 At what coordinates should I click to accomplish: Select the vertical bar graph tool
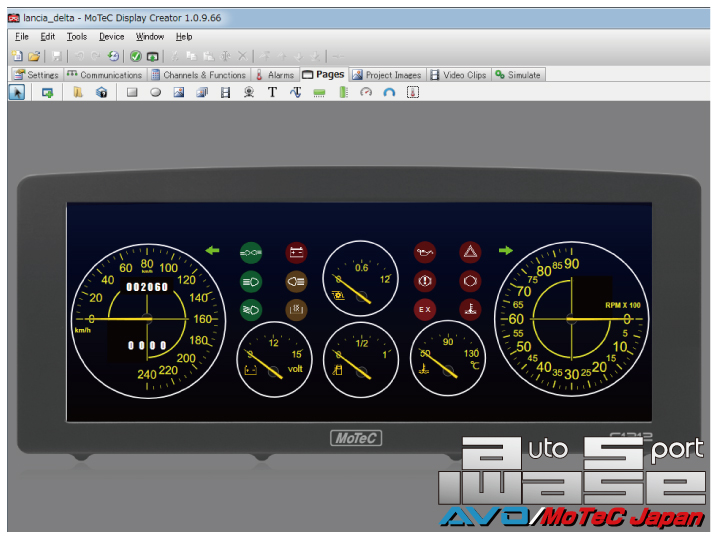point(343,92)
